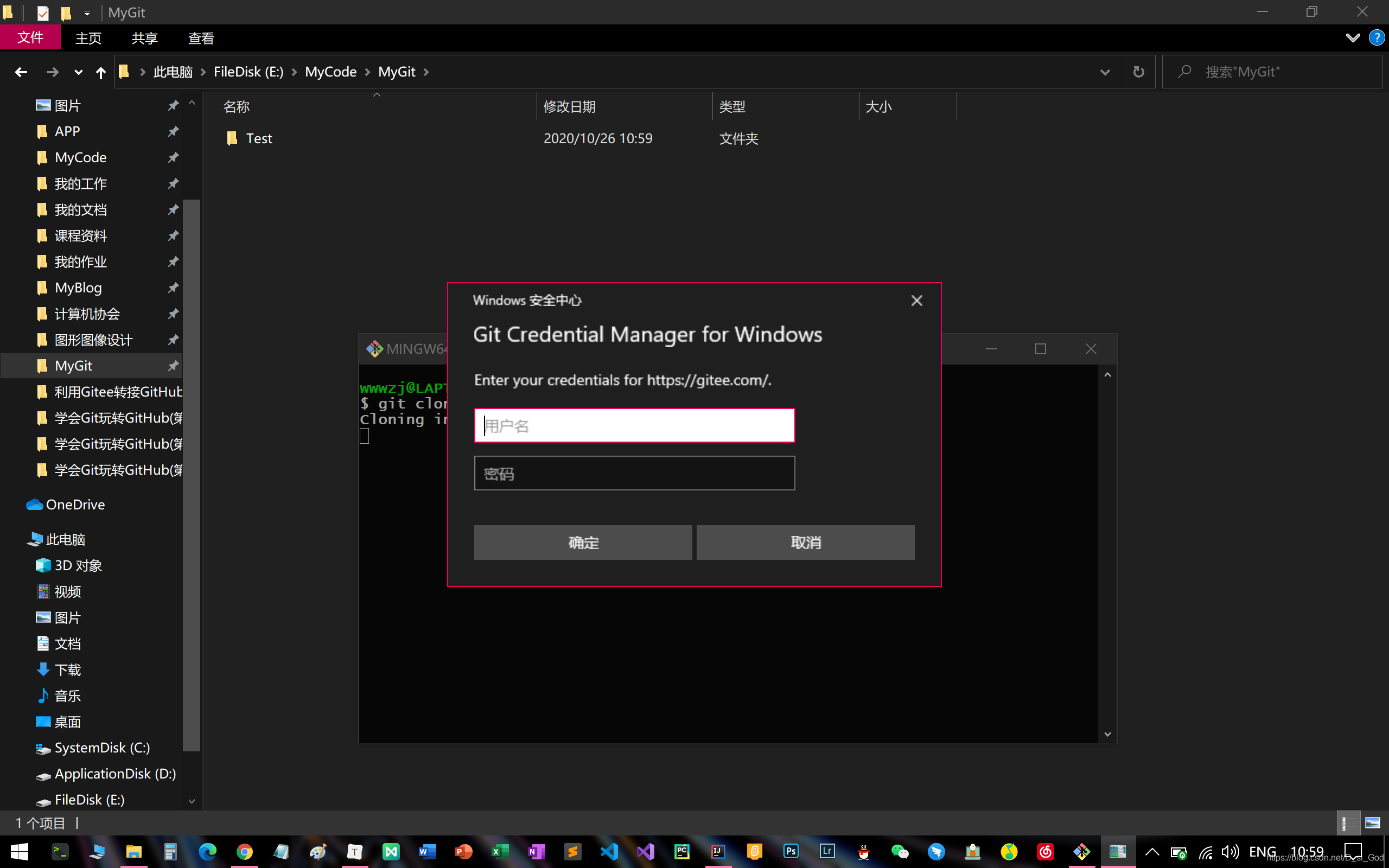Image resolution: width=1389 pixels, height=868 pixels.
Task: Expand the ribbon chevron at top right
Action: (x=1352, y=38)
